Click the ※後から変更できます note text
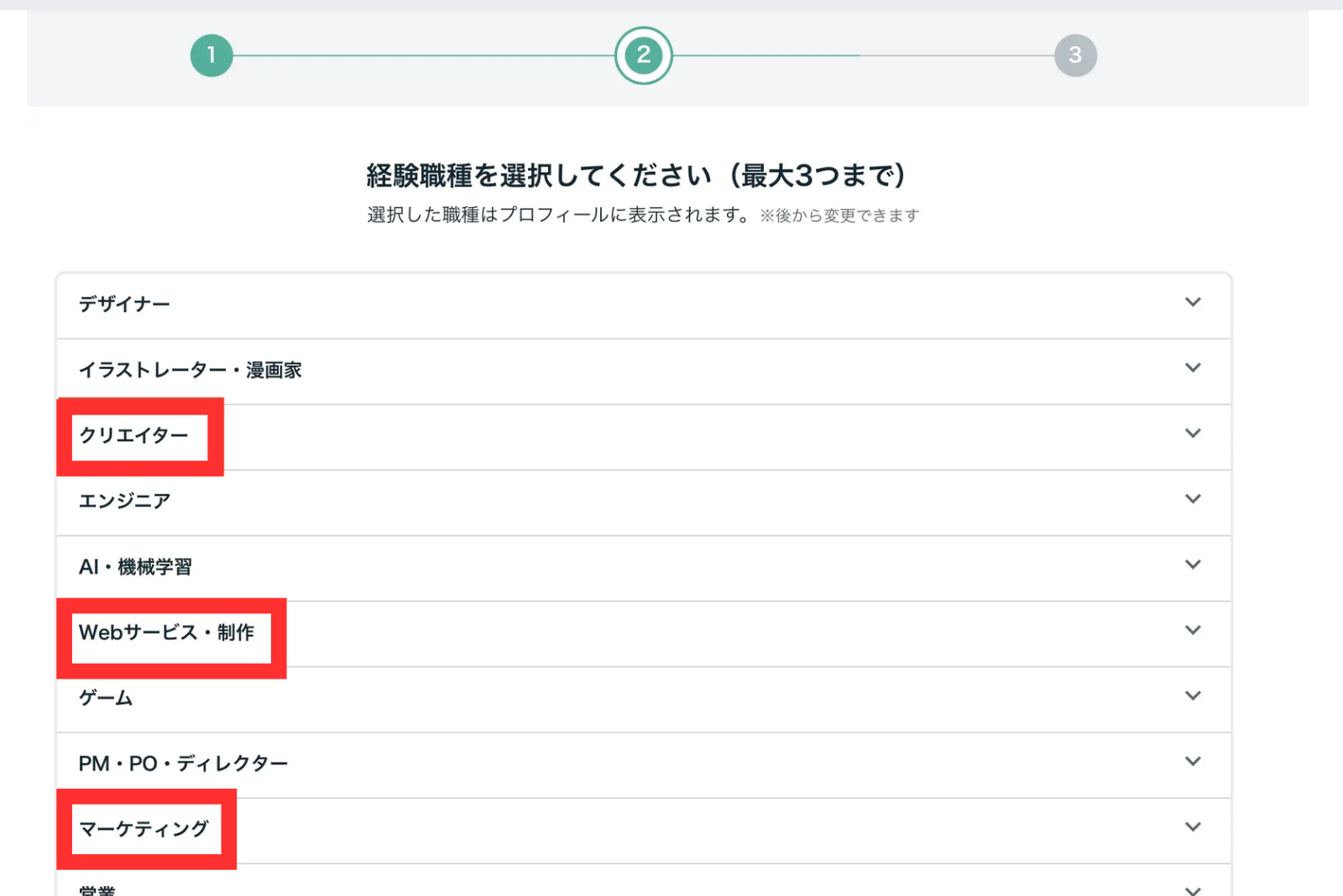Screen dimensions: 1343x896 click(x=841, y=215)
